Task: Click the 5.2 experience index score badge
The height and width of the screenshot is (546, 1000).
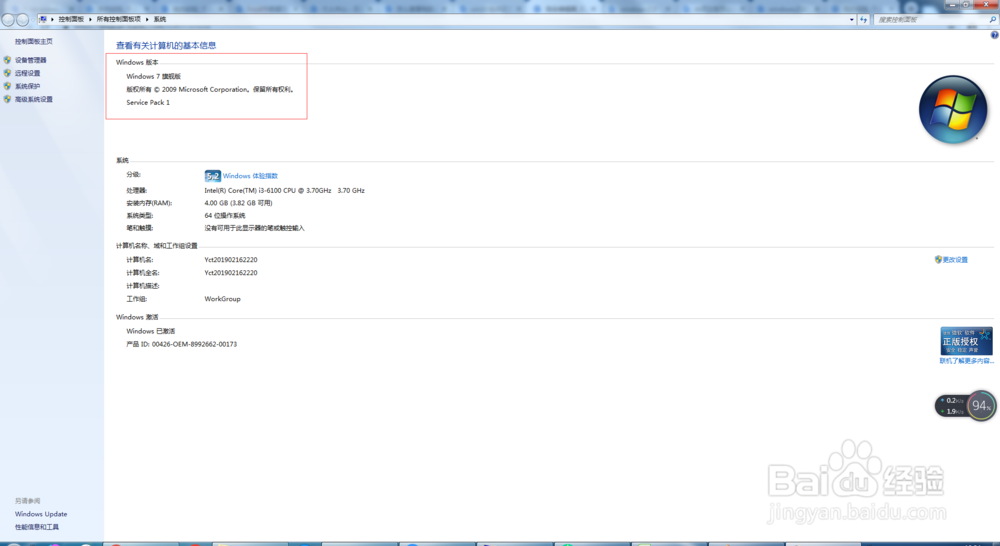Action: click(212, 175)
